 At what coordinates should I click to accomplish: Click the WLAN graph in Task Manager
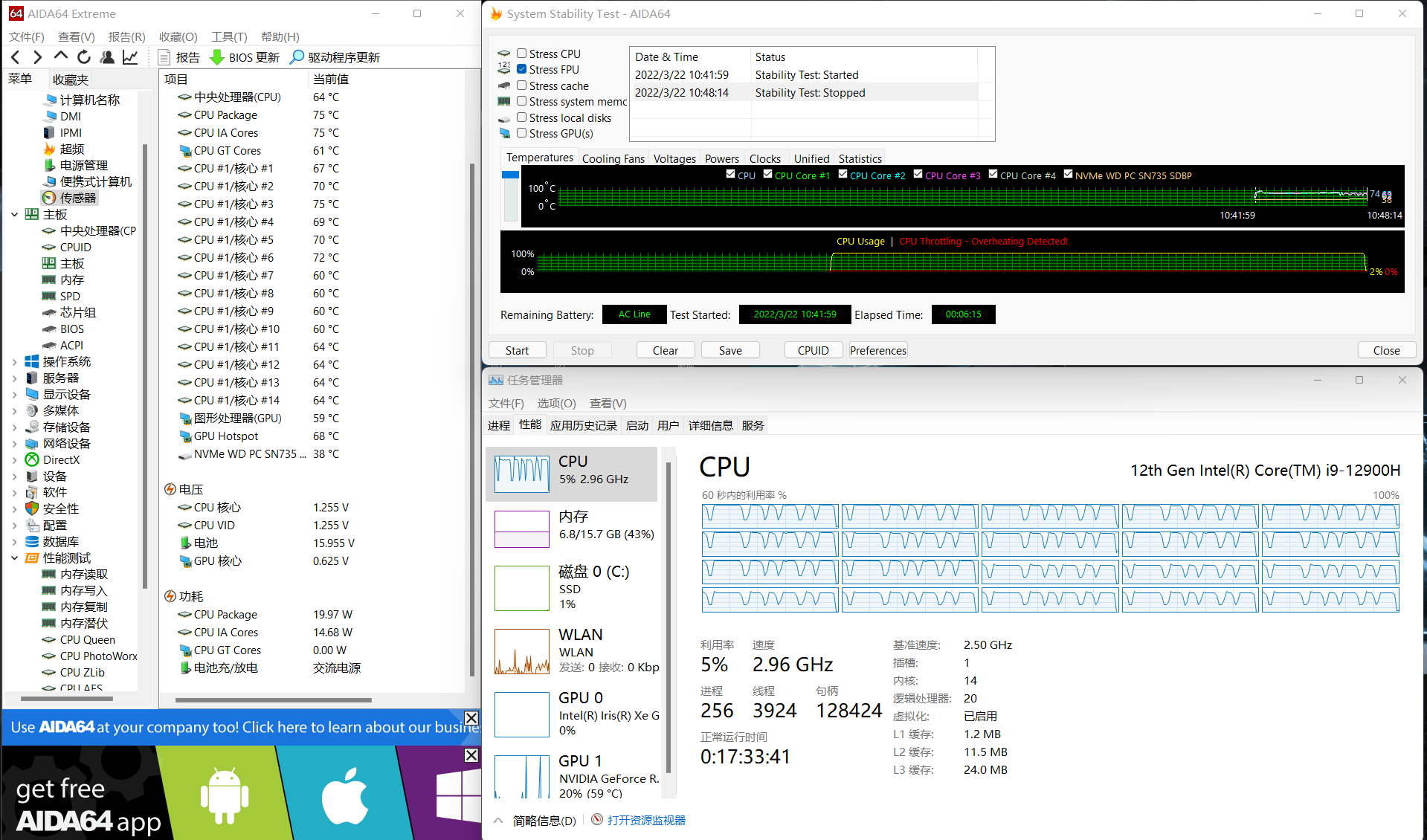522,652
